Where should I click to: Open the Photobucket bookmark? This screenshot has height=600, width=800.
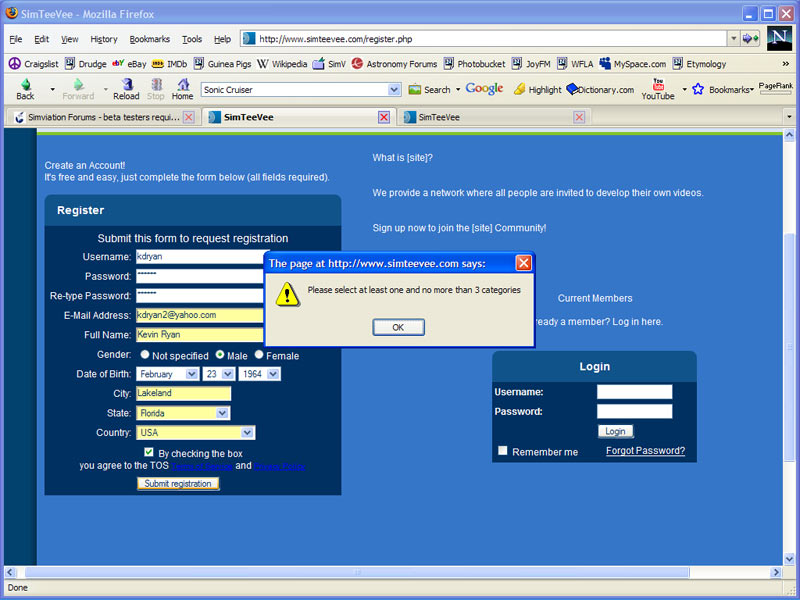click(474, 64)
